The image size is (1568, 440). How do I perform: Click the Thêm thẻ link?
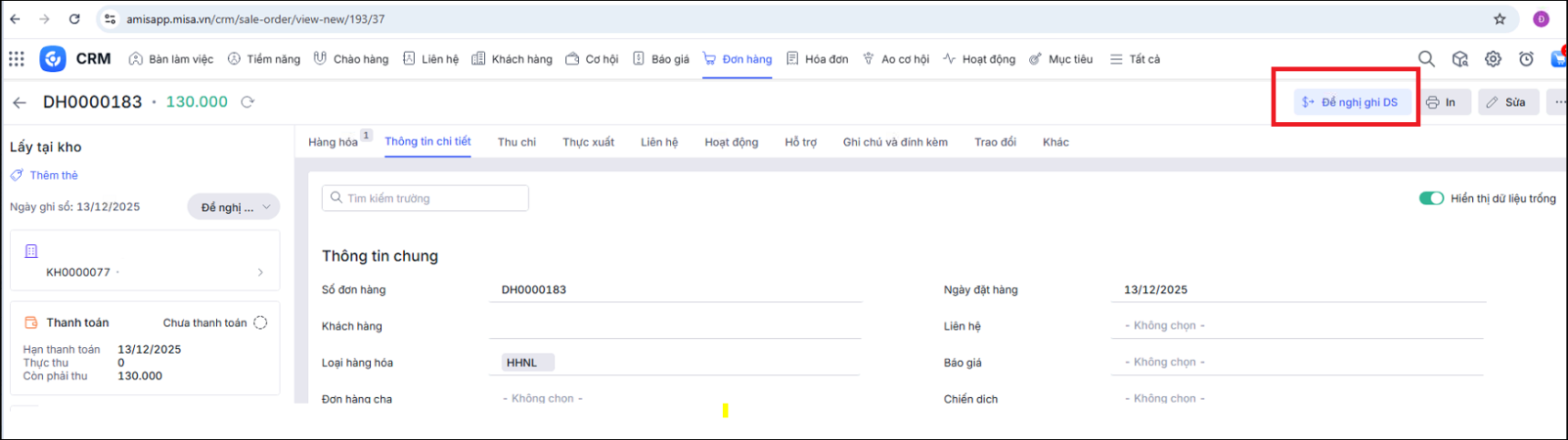tap(54, 175)
